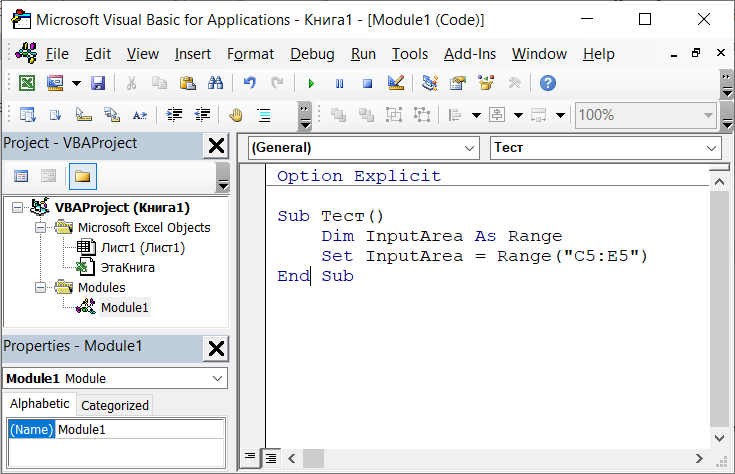Screen dimensions: 735x474
Task: Open Project Explorer toolbar icon
Action: [x=429, y=83]
